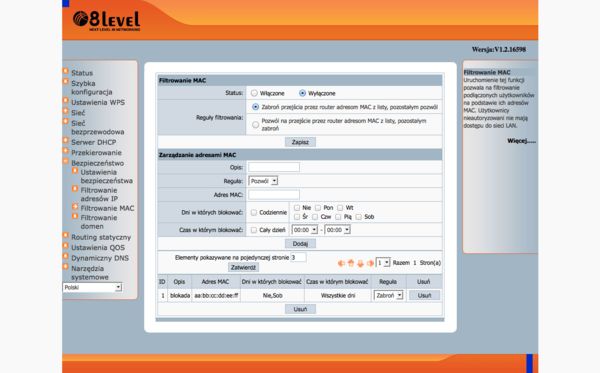The height and width of the screenshot is (373, 600).
Task: Click the items per page input field
Action: point(298,257)
